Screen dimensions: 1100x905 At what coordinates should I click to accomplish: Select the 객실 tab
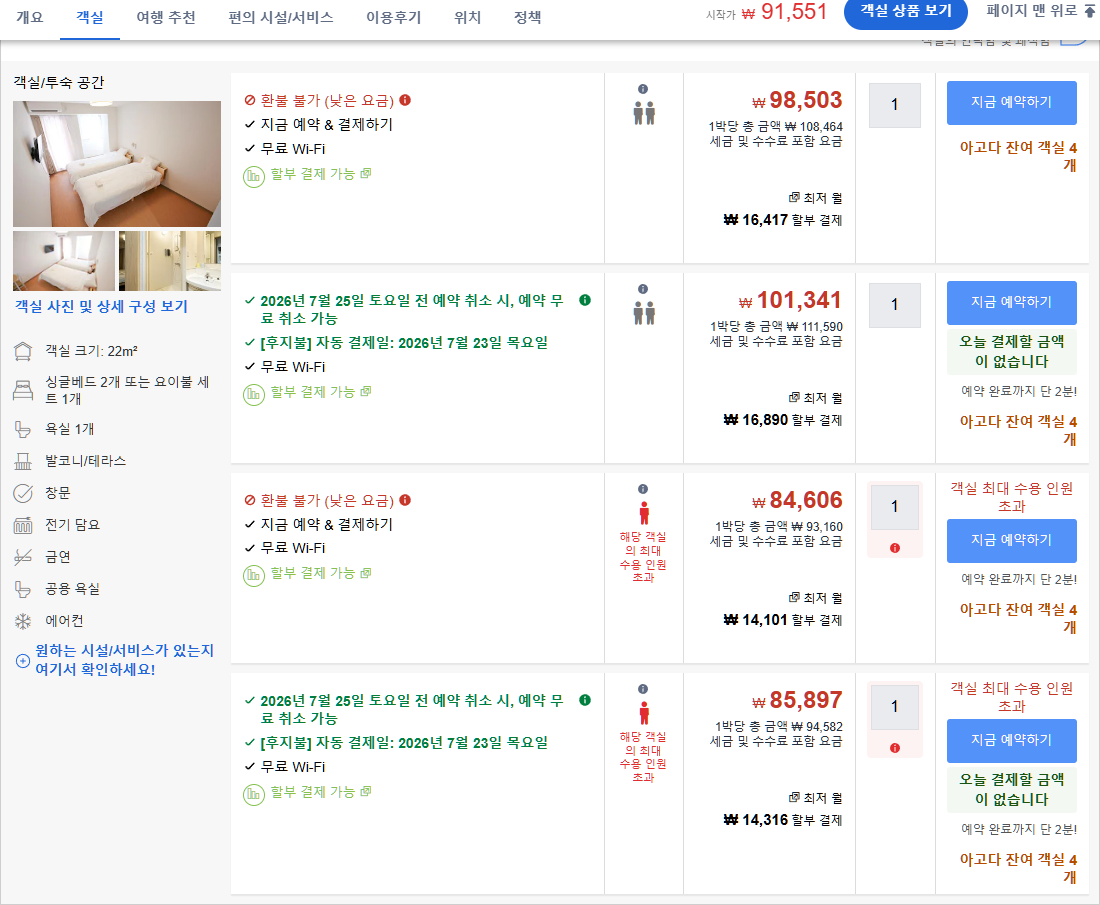pos(90,17)
